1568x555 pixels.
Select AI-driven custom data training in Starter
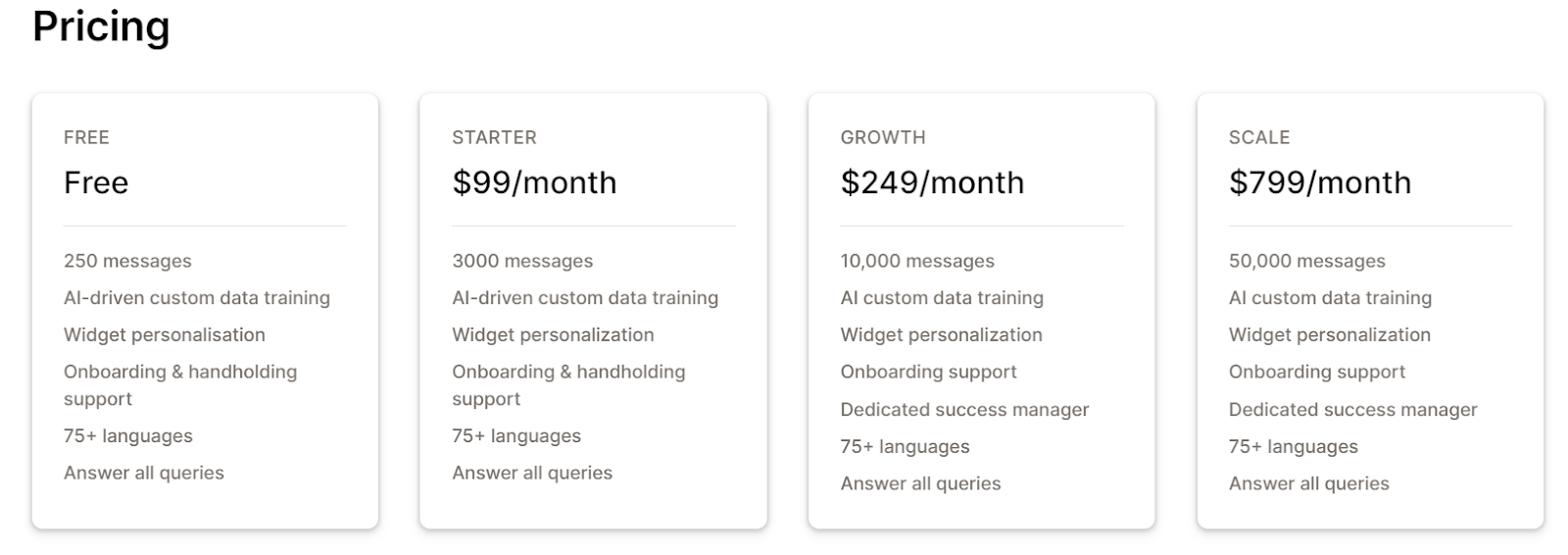click(585, 298)
